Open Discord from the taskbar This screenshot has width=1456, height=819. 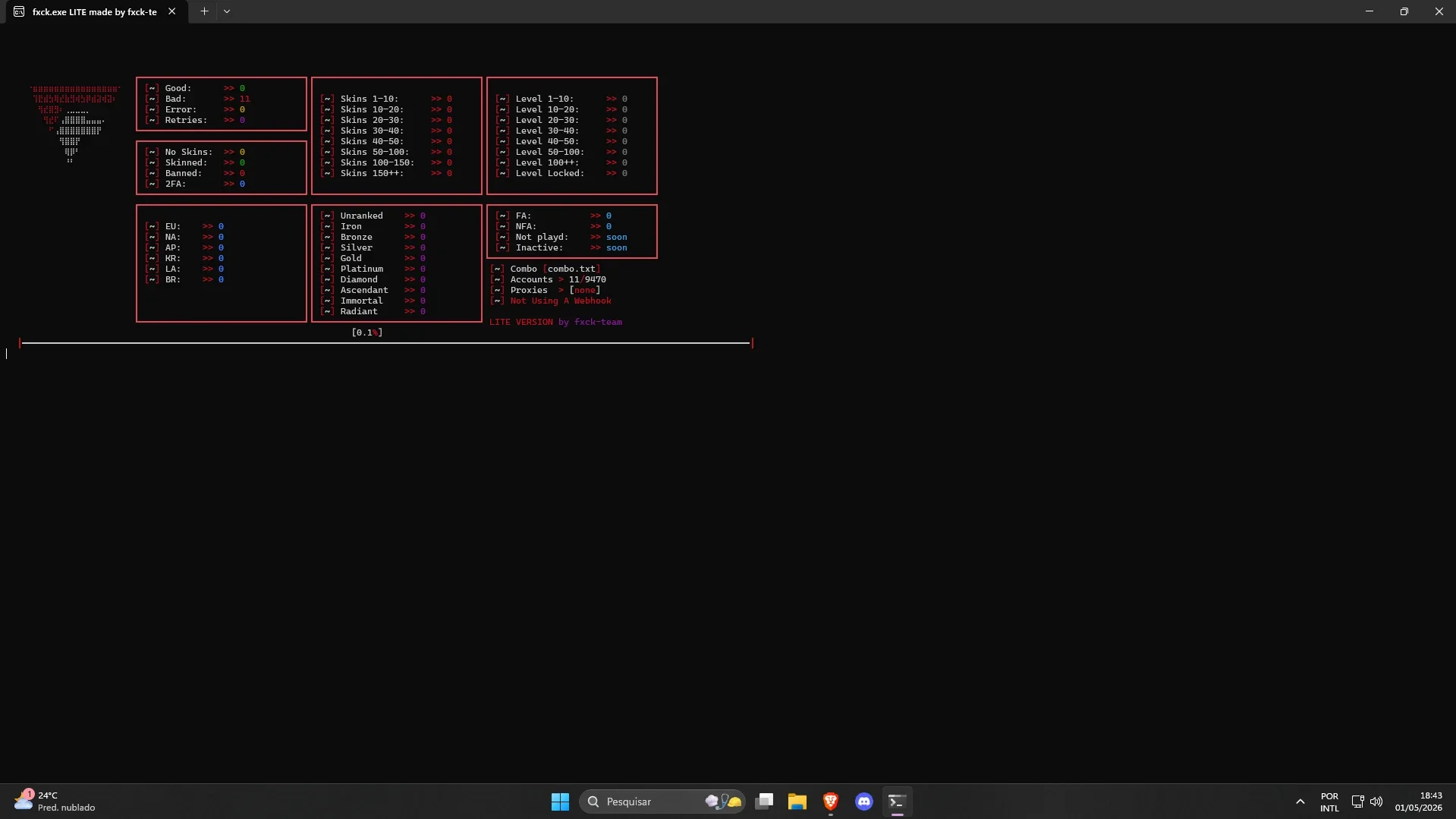coord(863,802)
